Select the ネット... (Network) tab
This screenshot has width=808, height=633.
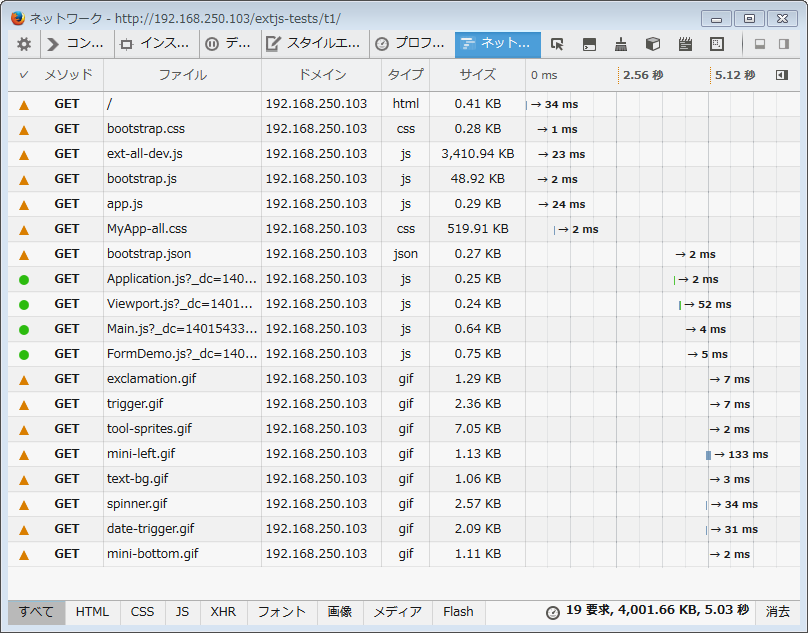pos(497,44)
